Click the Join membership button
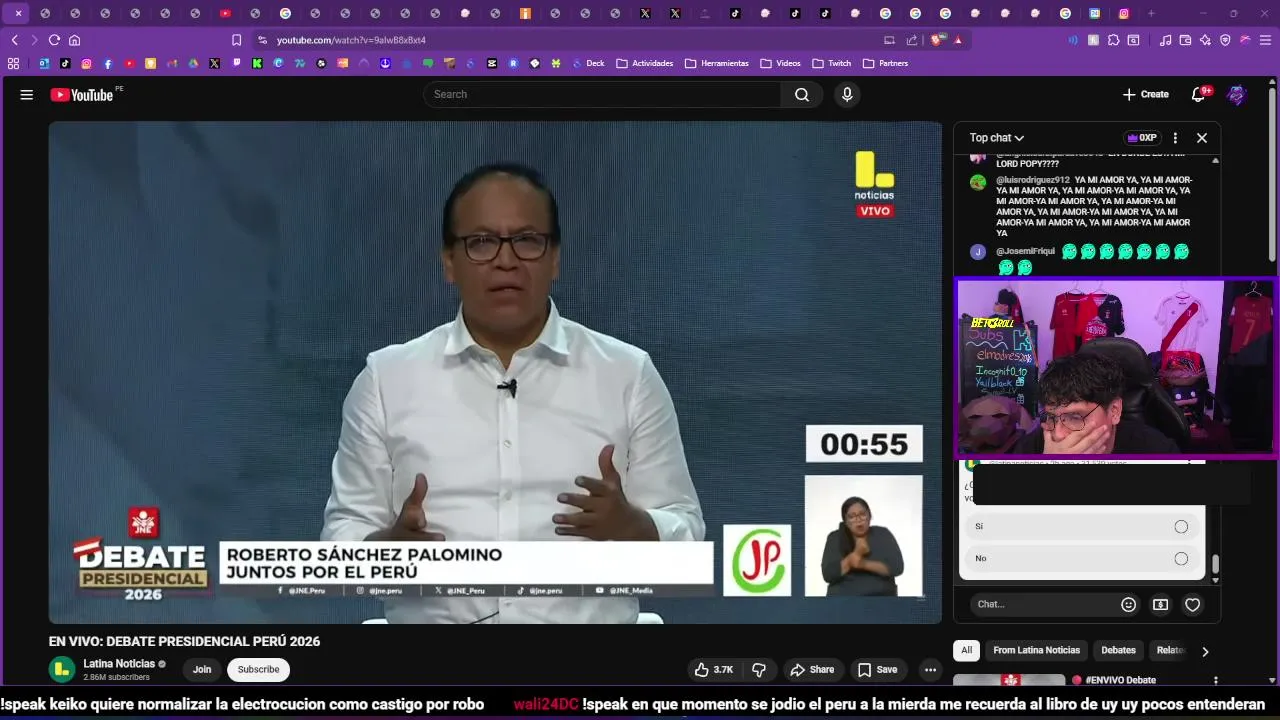The height and width of the screenshot is (720, 1280). click(x=202, y=670)
